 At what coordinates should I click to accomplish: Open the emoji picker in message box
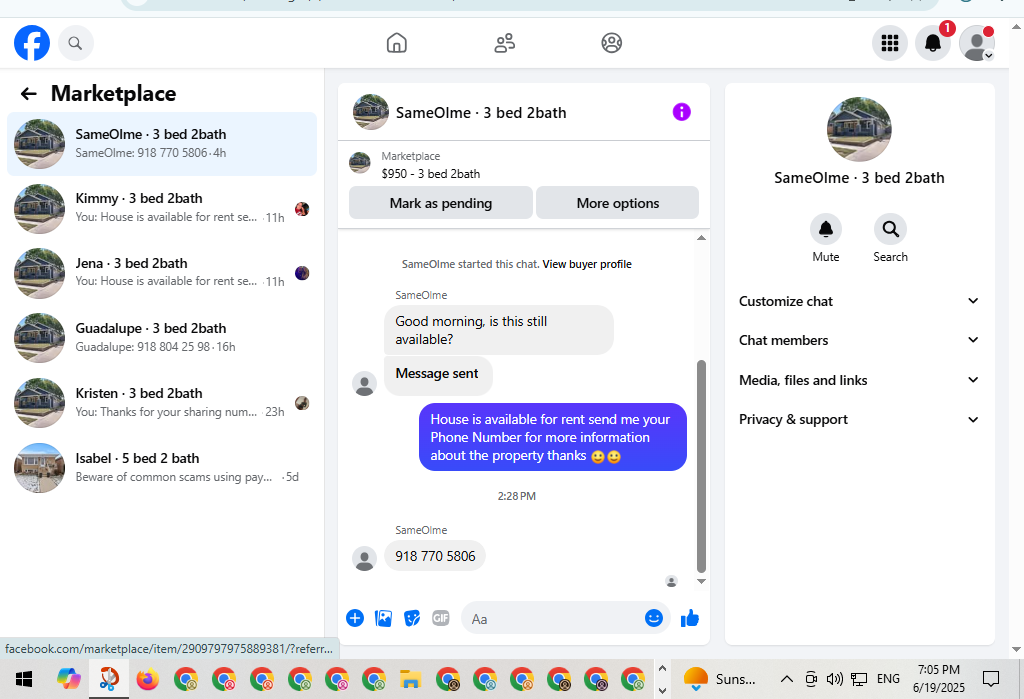pyautogui.click(x=654, y=618)
